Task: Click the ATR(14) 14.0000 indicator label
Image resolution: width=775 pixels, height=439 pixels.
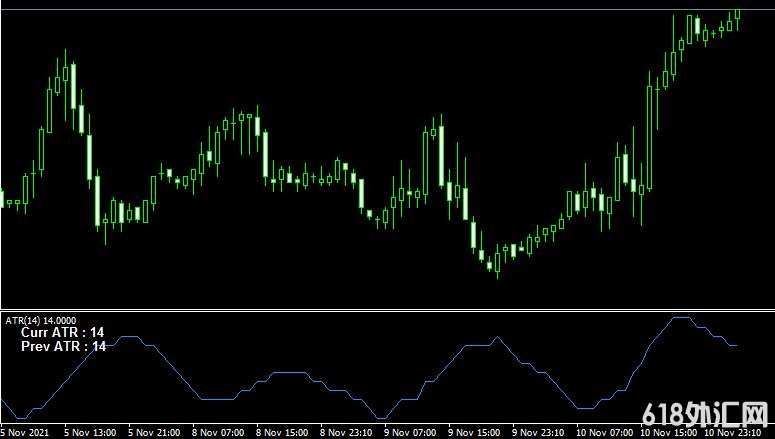Action: (42, 321)
